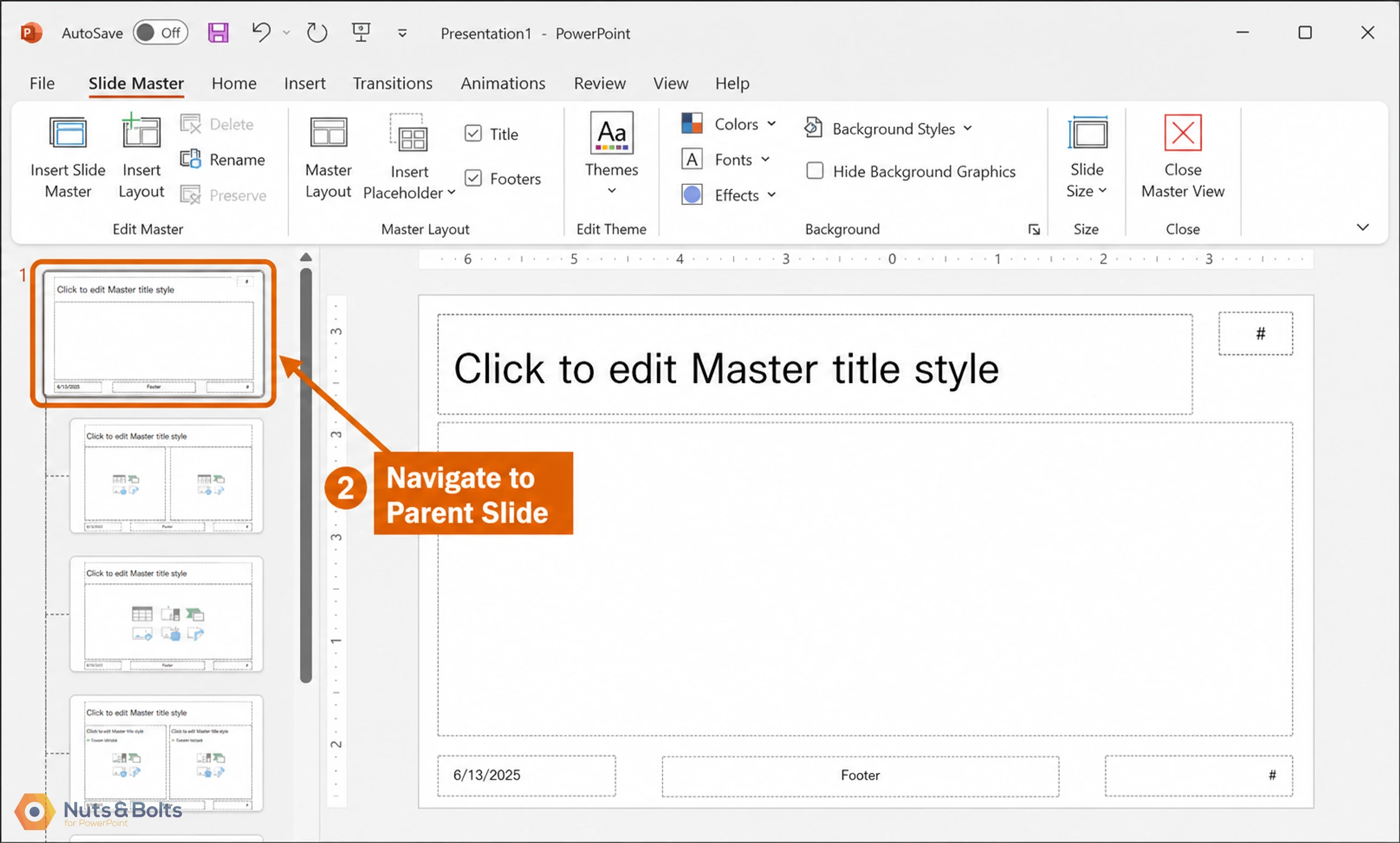Enable Hide Background Graphics checkbox
This screenshot has width=1400, height=843.
[x=815, y=171]
